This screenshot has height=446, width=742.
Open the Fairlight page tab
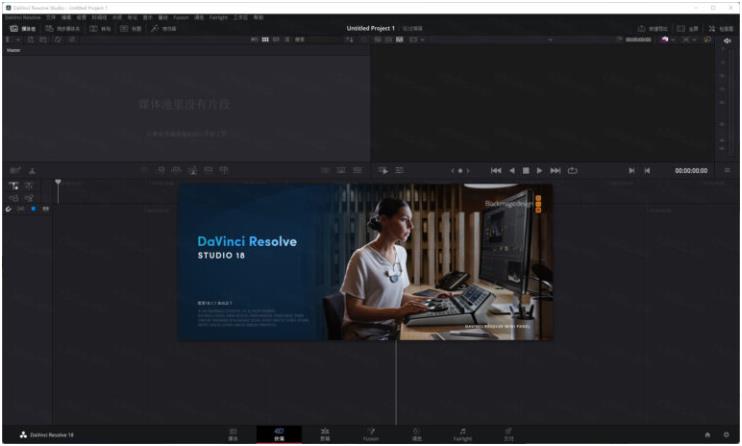[462, 435]
